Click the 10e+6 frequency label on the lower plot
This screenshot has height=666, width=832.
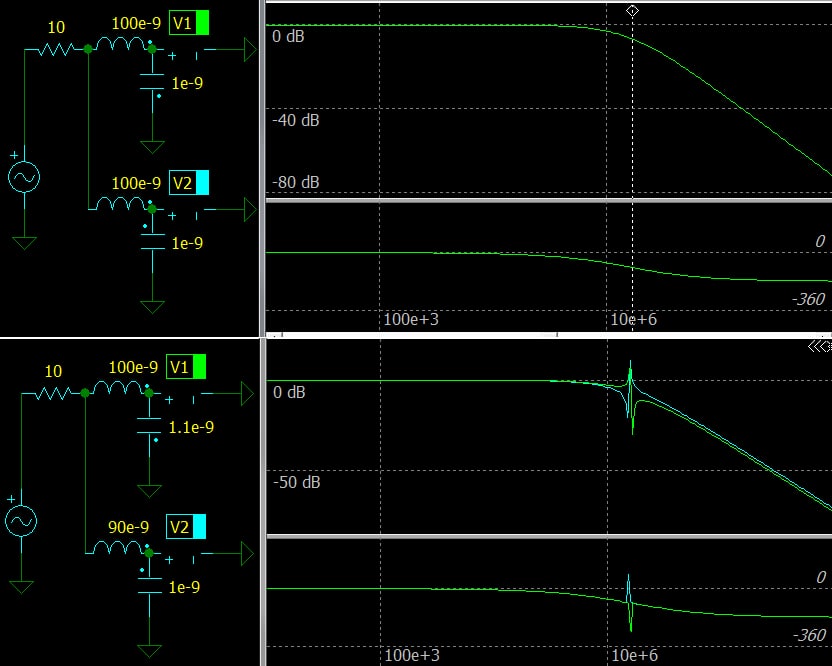pyautogui.click(x=635, y=655)
